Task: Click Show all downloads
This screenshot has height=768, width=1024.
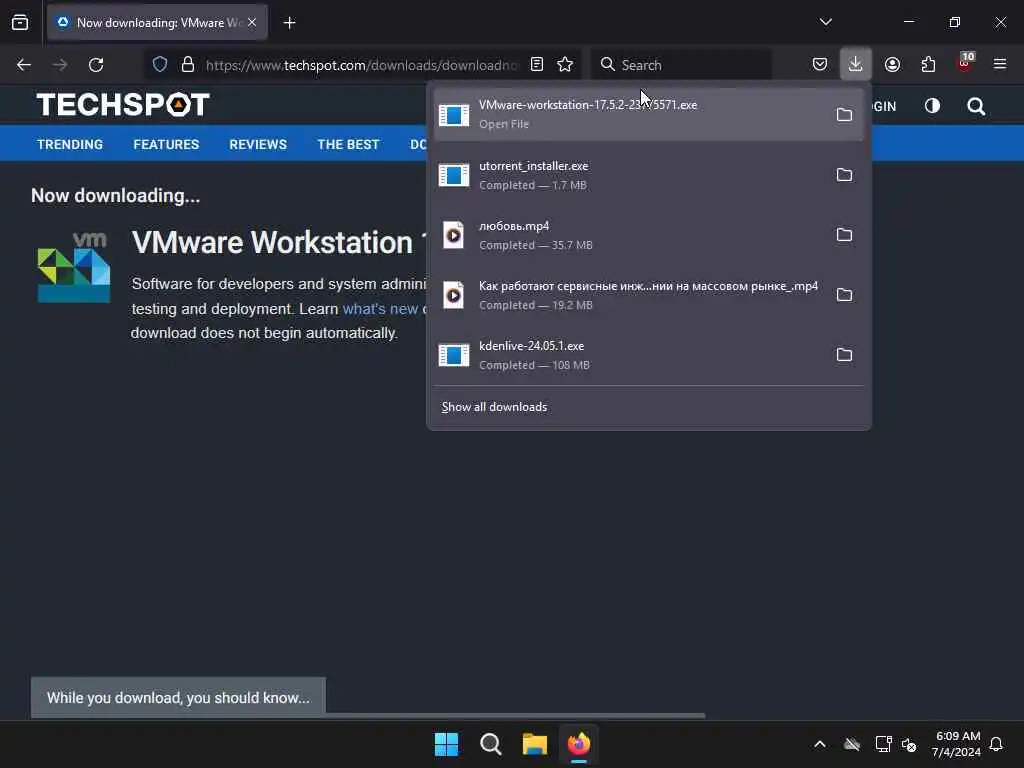Action: [494, 407]
